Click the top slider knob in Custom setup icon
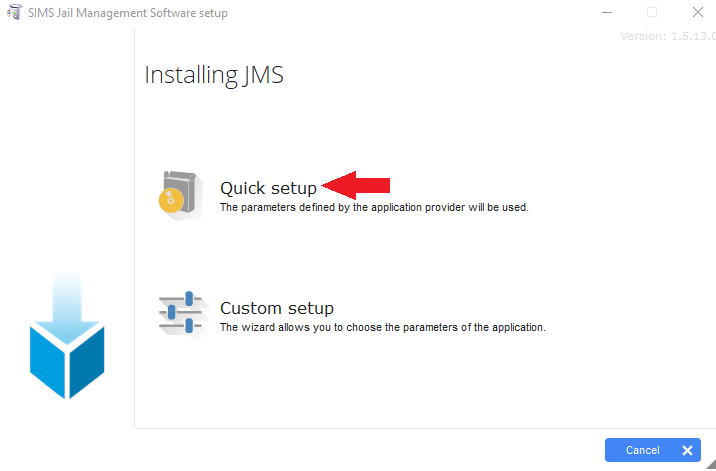The width and height of the screenshot is (716, 471). click(x=189, y=299)
